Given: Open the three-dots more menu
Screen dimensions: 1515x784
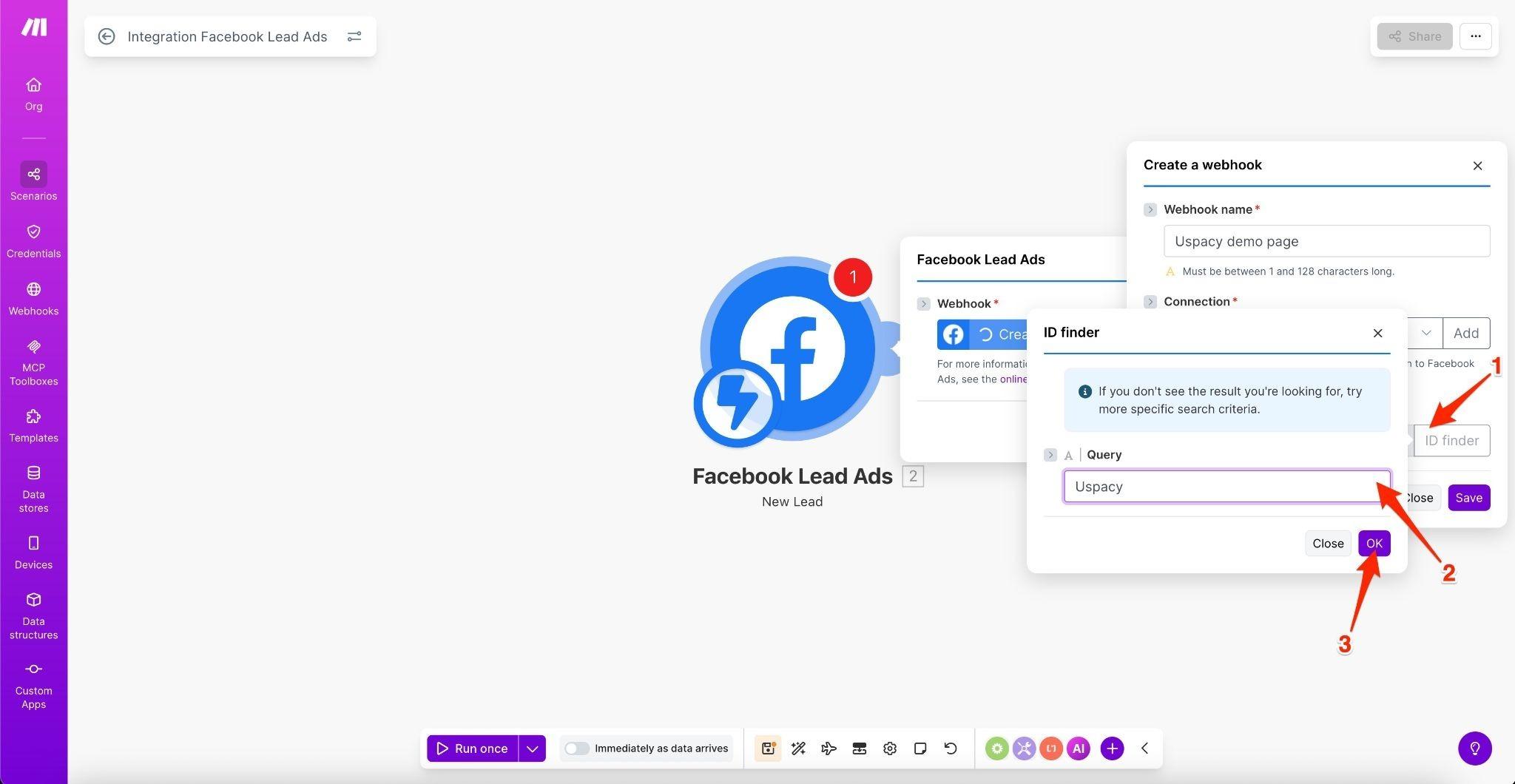Looking at the screenshot, I should point(1475,36).
